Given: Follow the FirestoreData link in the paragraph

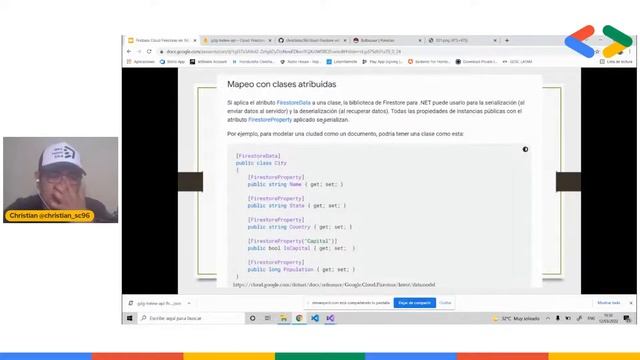Looking at the screenshot, I should [x=293, y=103].
